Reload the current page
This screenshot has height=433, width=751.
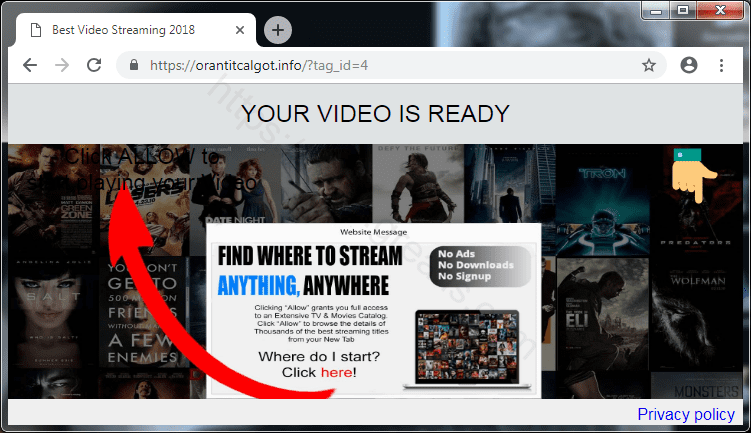(94, 65)
